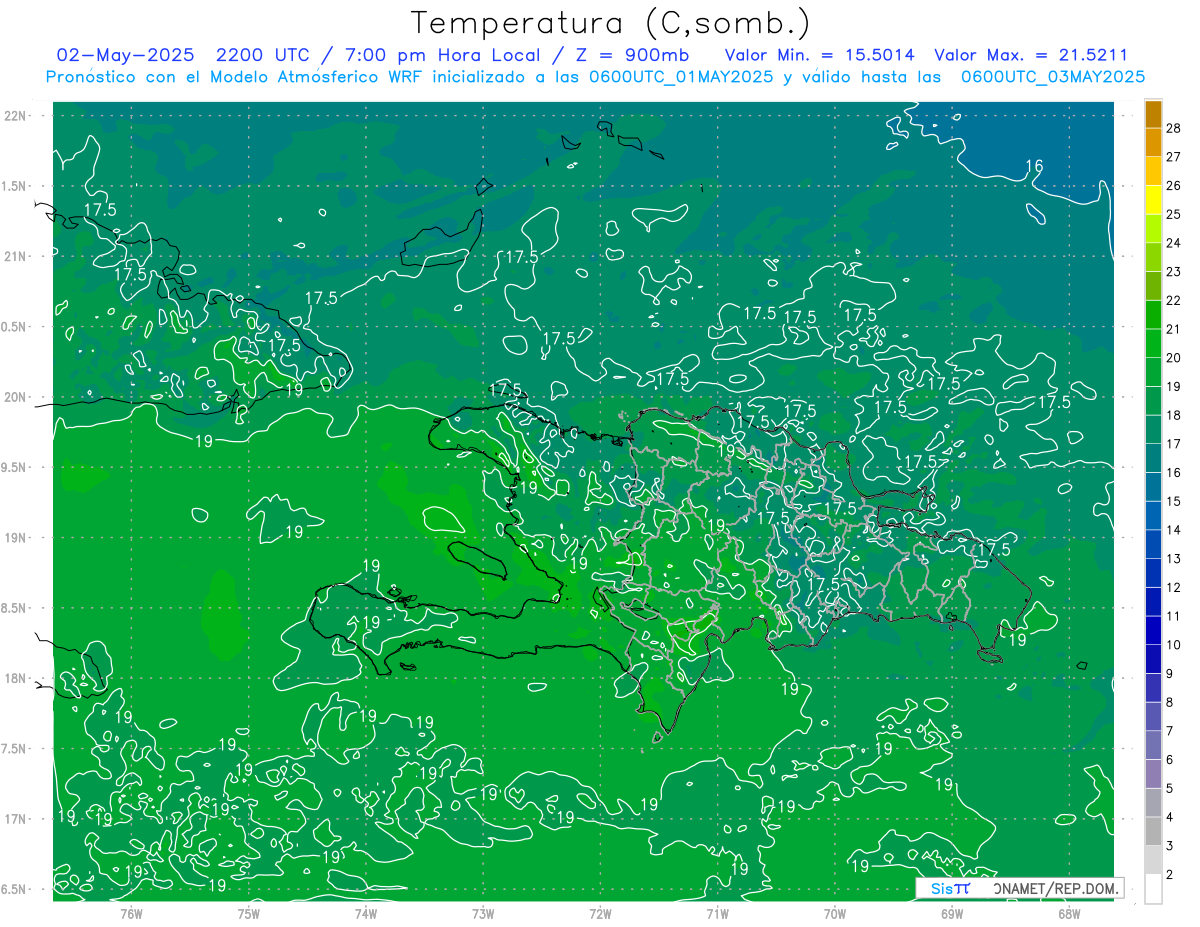
Task: Click the "Valor Min. = 15.5014" text
Action: tap(820, 55)
